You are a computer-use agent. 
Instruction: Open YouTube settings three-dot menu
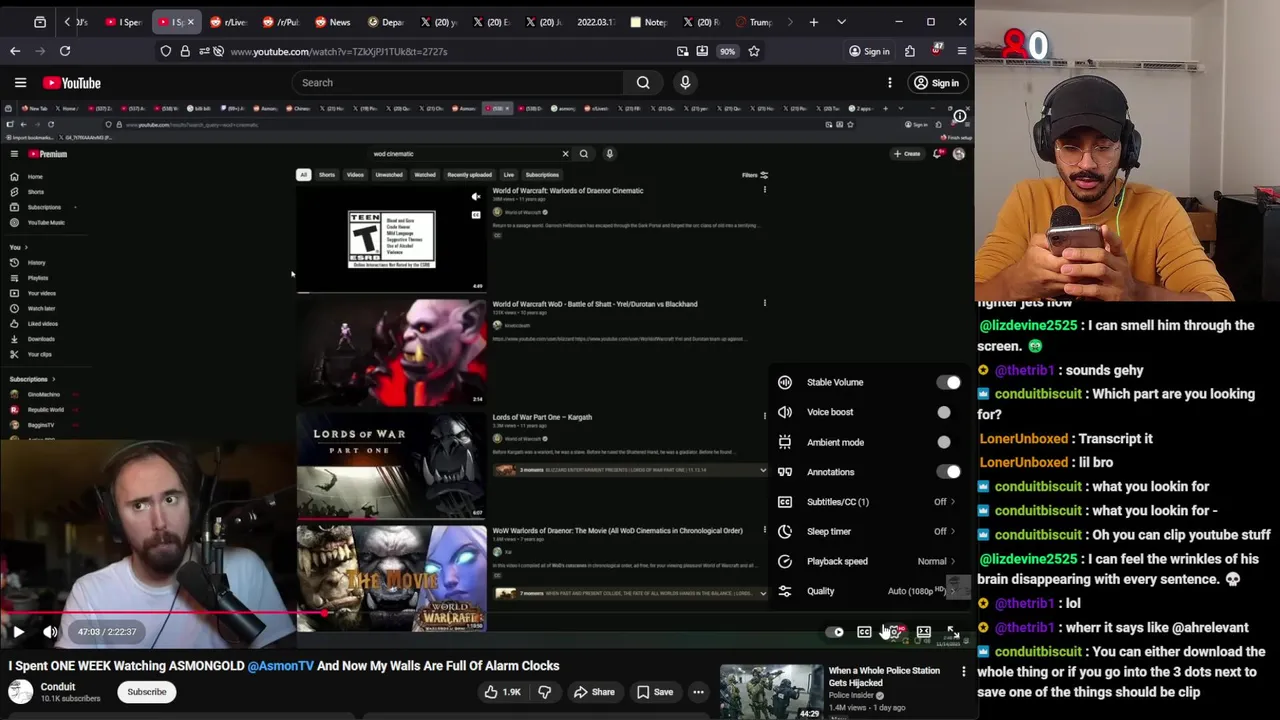[889, 83]
